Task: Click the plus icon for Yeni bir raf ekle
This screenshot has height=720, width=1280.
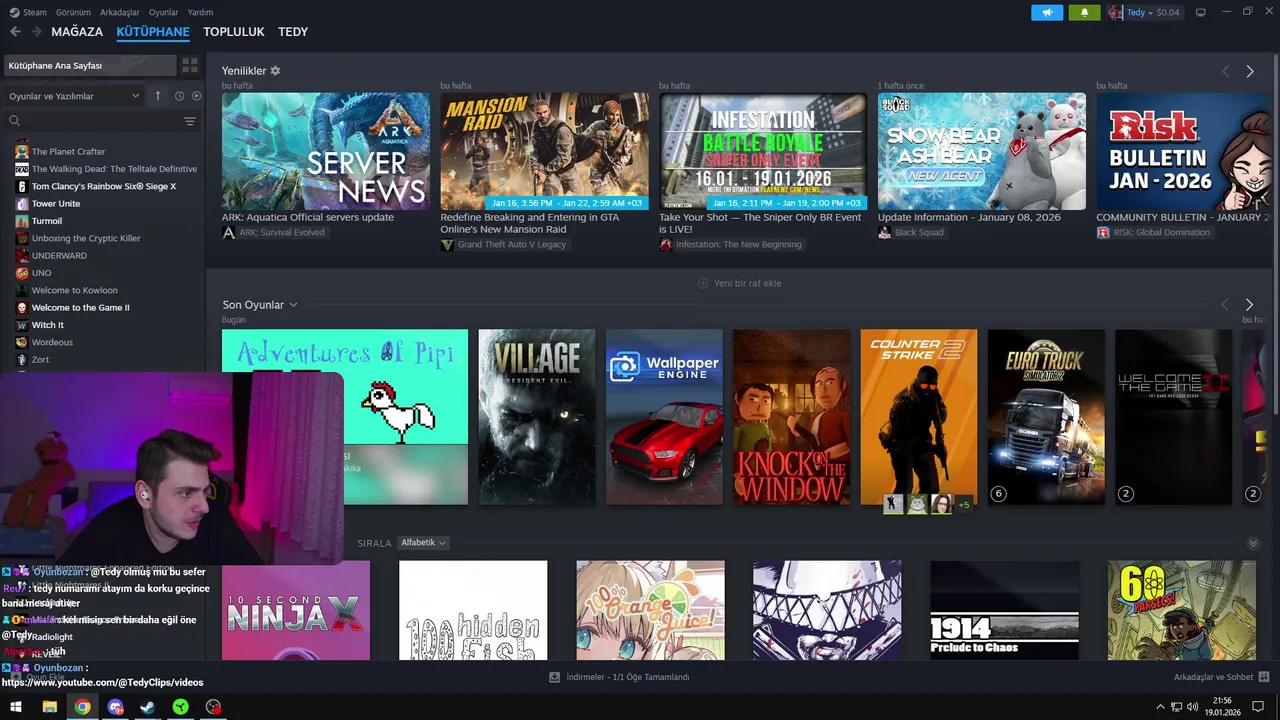Action: [x=703, y=283]
